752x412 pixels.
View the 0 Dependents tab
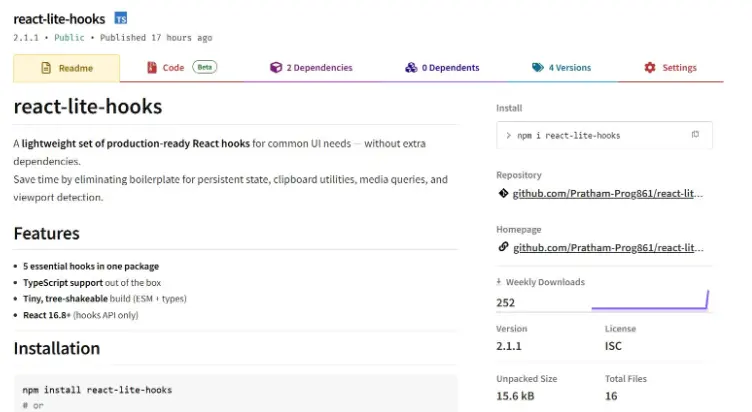point(442,68)
